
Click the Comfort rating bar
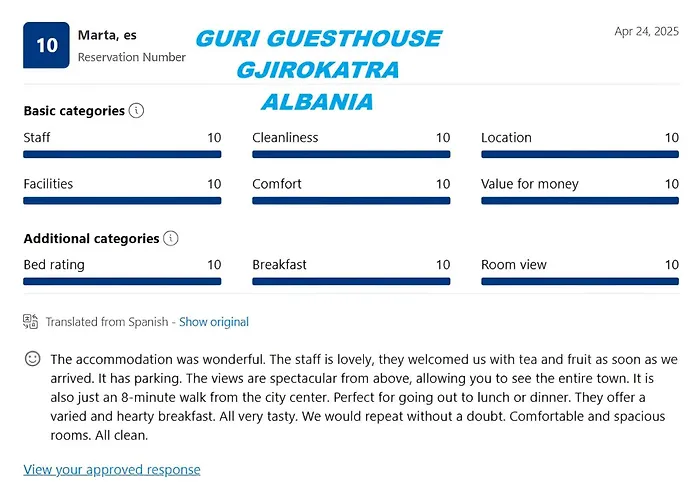coord(351,201)
